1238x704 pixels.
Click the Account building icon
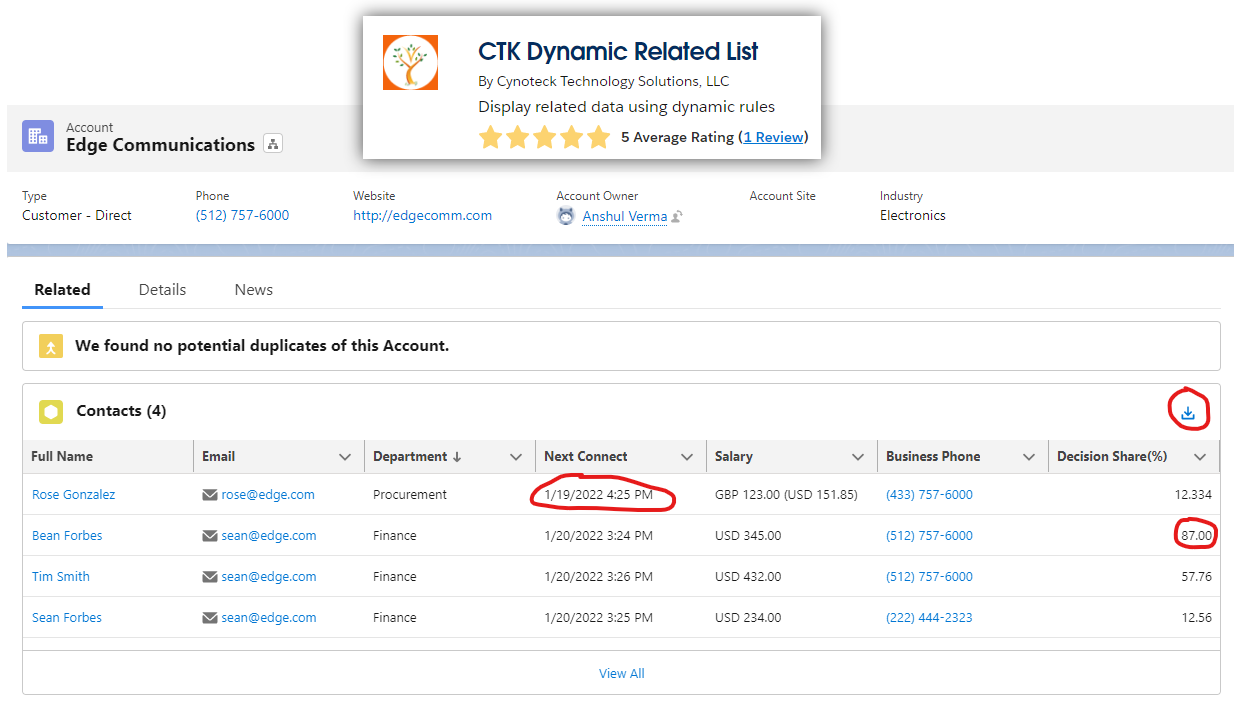point(38,137)
